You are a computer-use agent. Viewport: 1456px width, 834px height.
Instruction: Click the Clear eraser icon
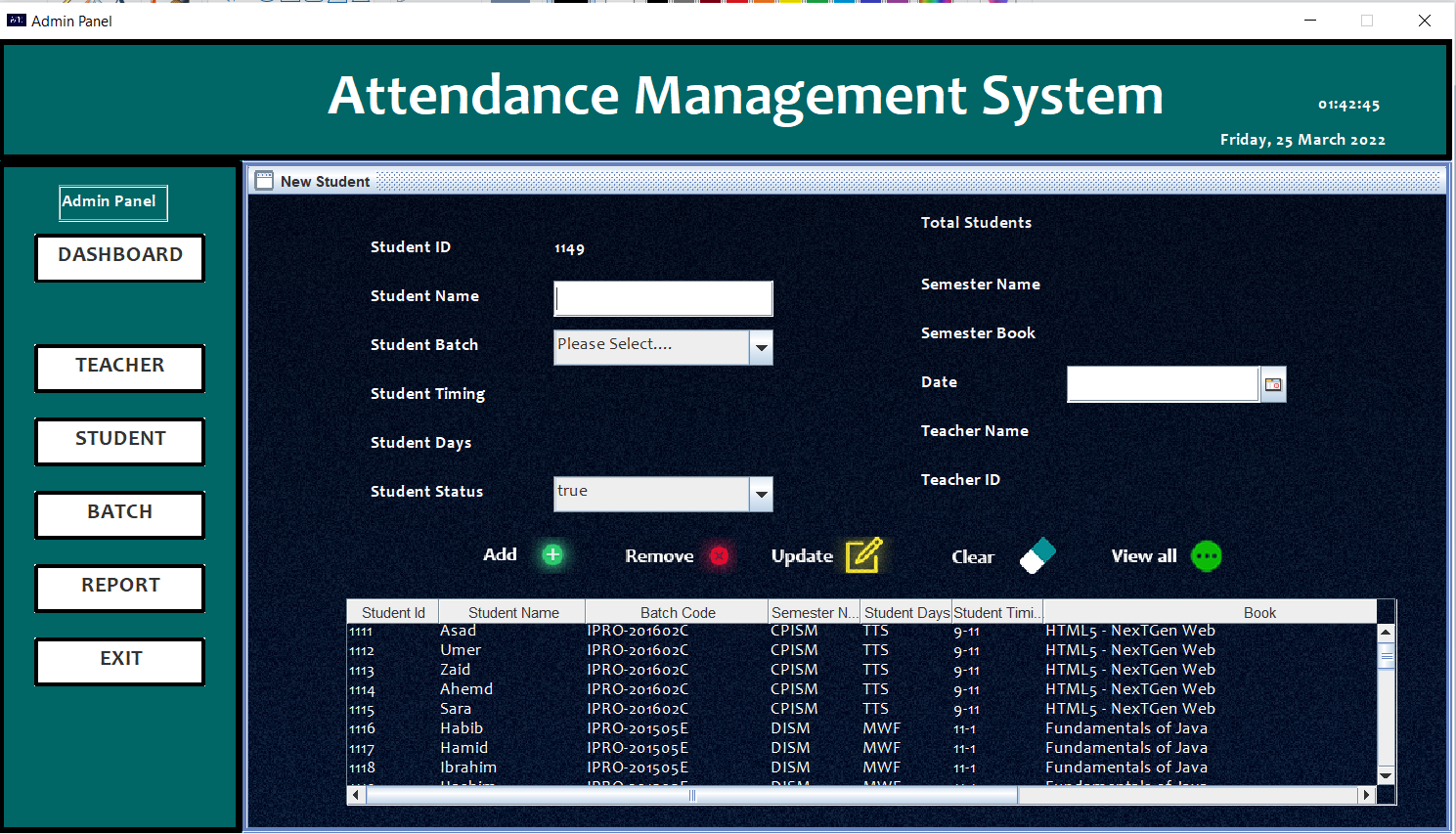(x=1037, y=555)
